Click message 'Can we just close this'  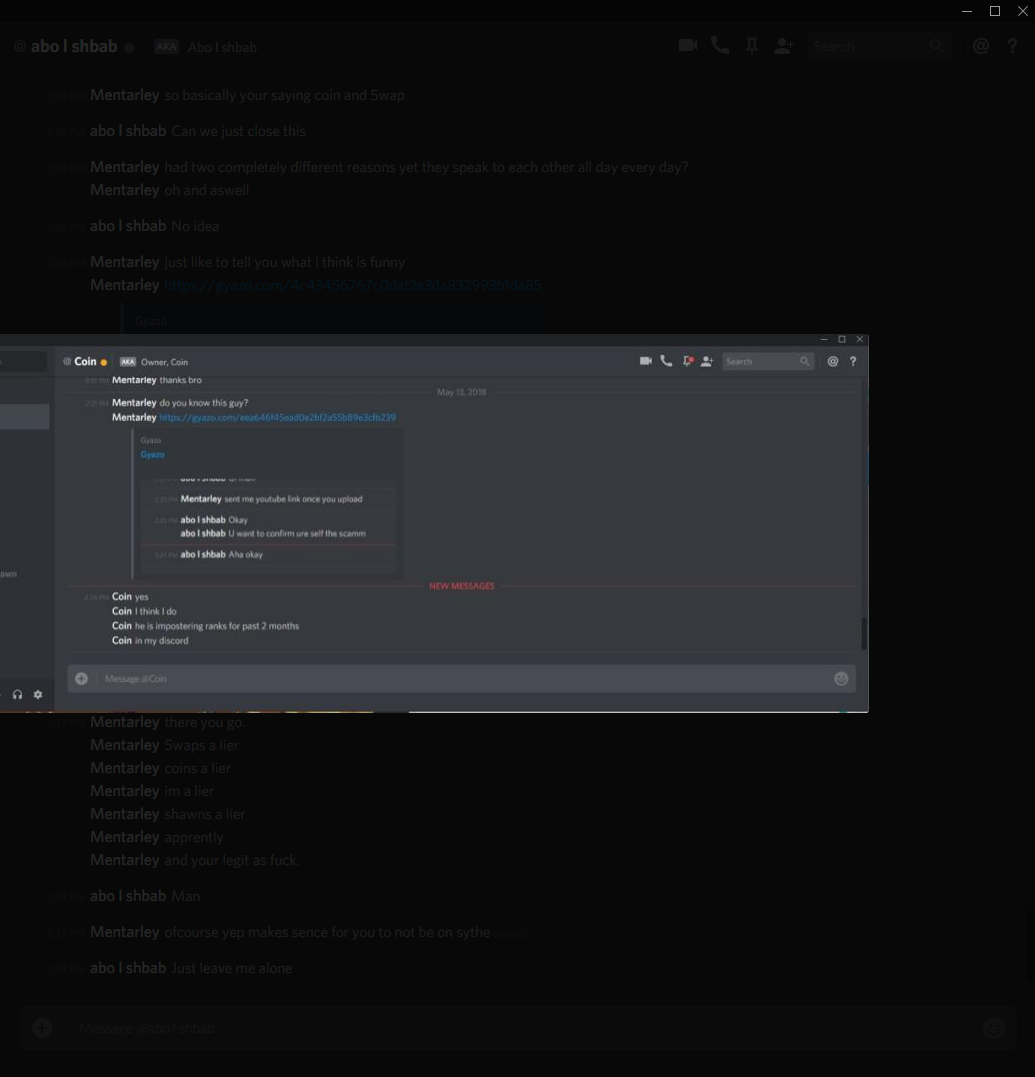coord(238,131)
